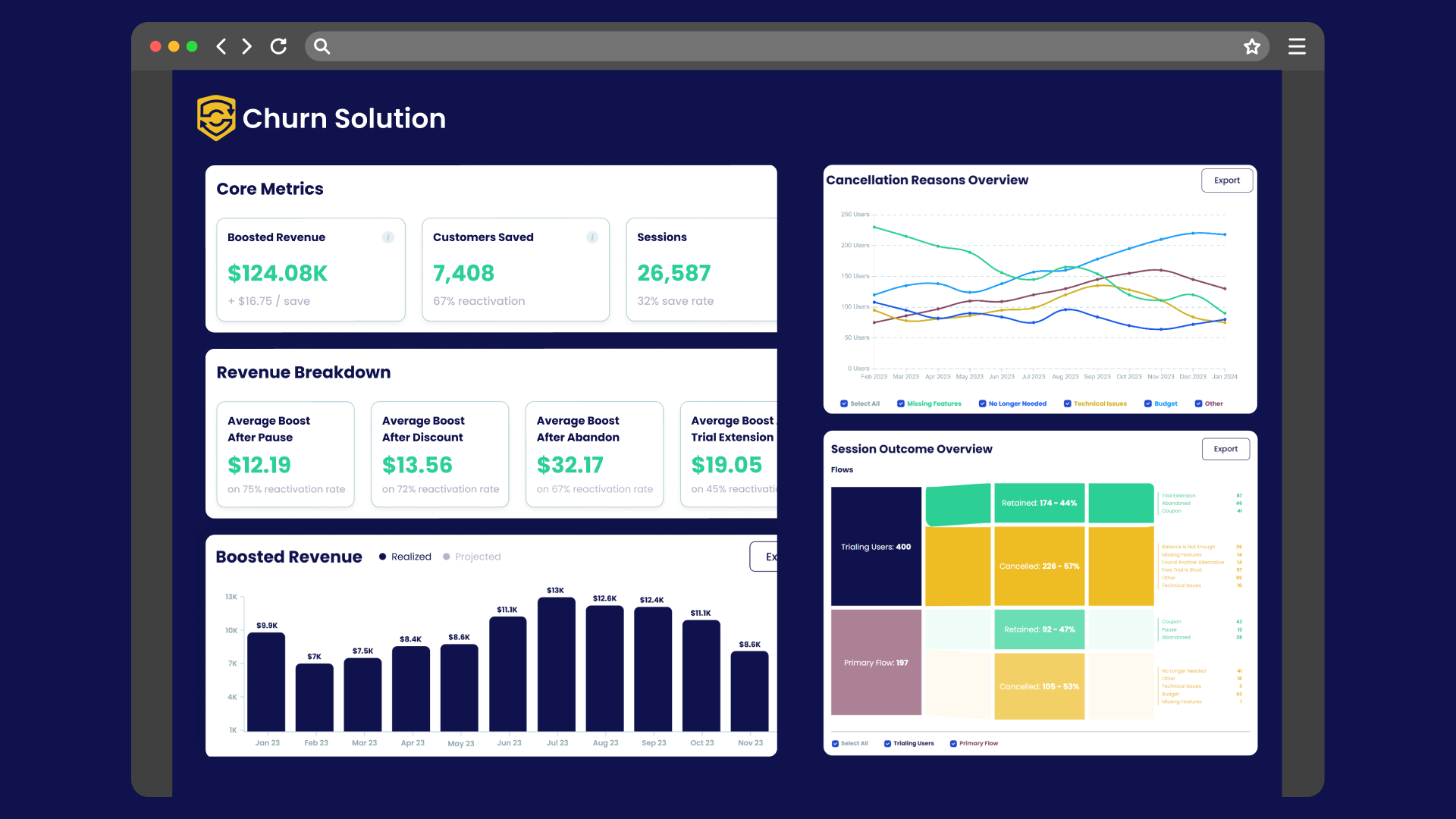Open the info icon on Boosted Revenue card
1456x819 pixels.
coord(388,237)
